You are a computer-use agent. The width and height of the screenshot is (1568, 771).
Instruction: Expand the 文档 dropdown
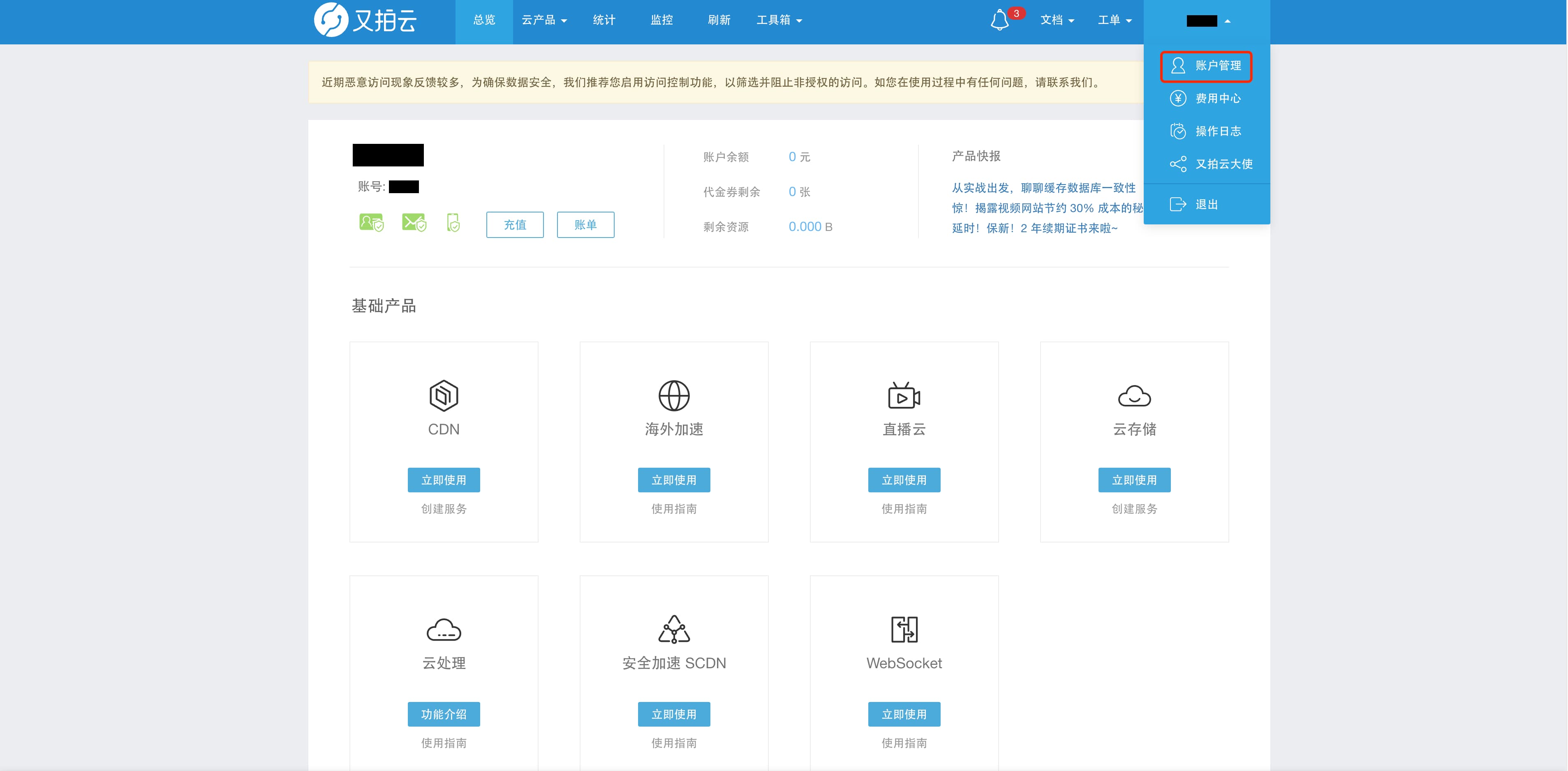tap(1057, 20)
